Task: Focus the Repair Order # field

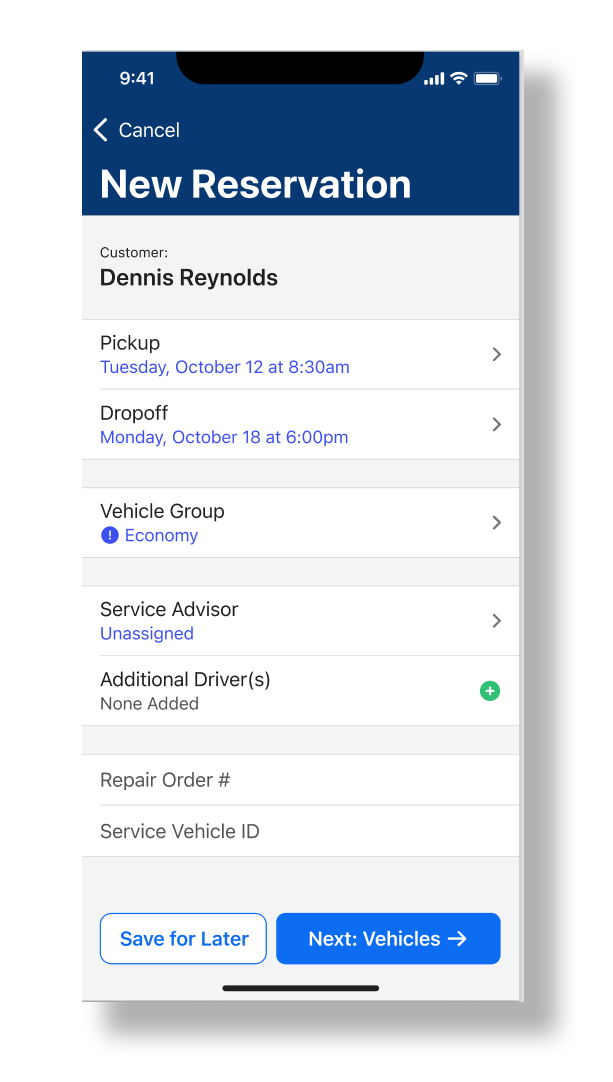Action: (300, 780)
